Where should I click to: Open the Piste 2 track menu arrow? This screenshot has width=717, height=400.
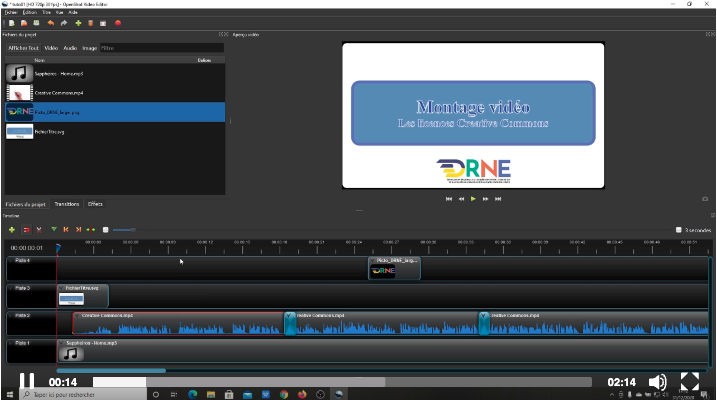tap(11, 315)
